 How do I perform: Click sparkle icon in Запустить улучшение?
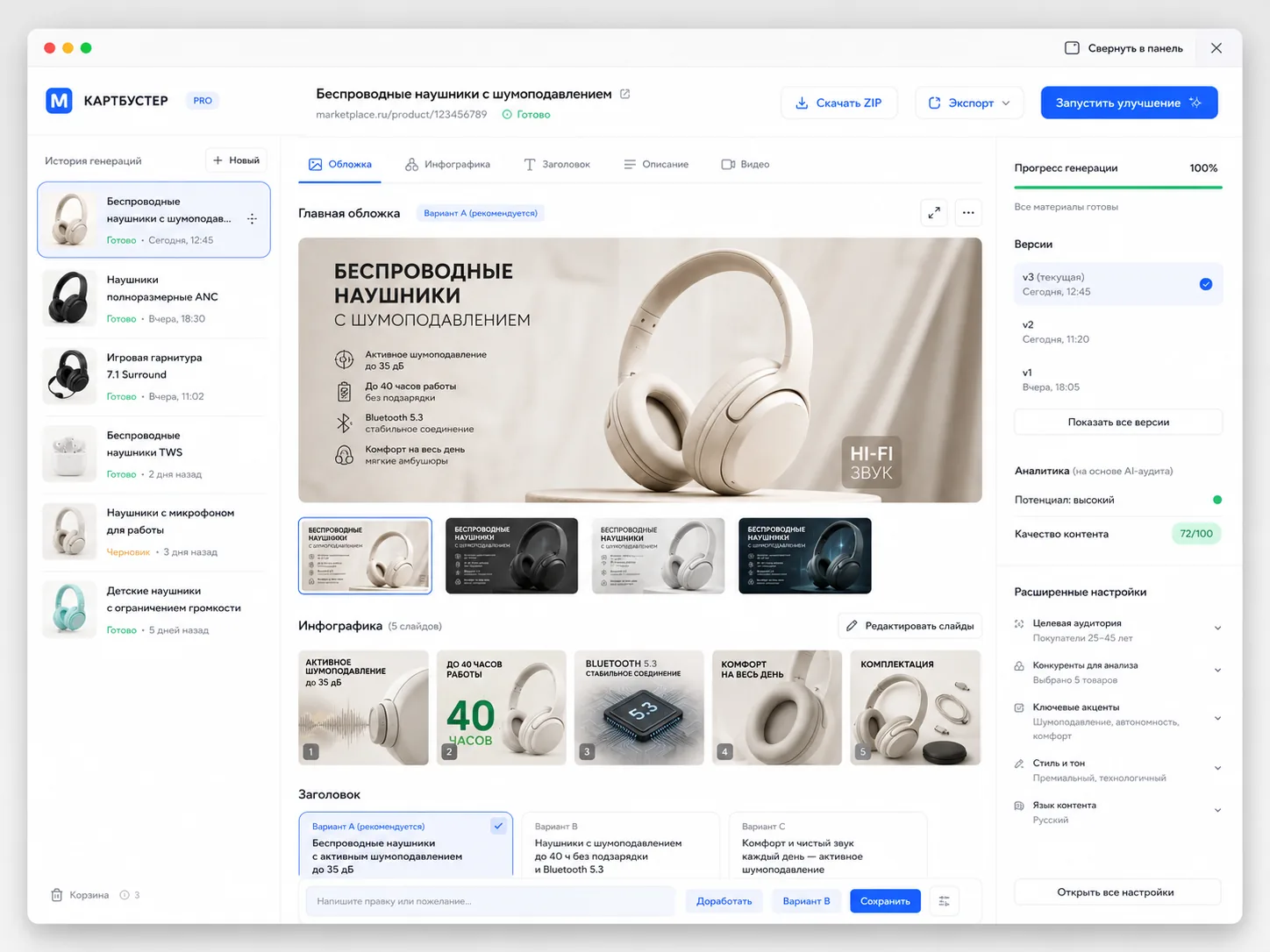click(1195, 103)
